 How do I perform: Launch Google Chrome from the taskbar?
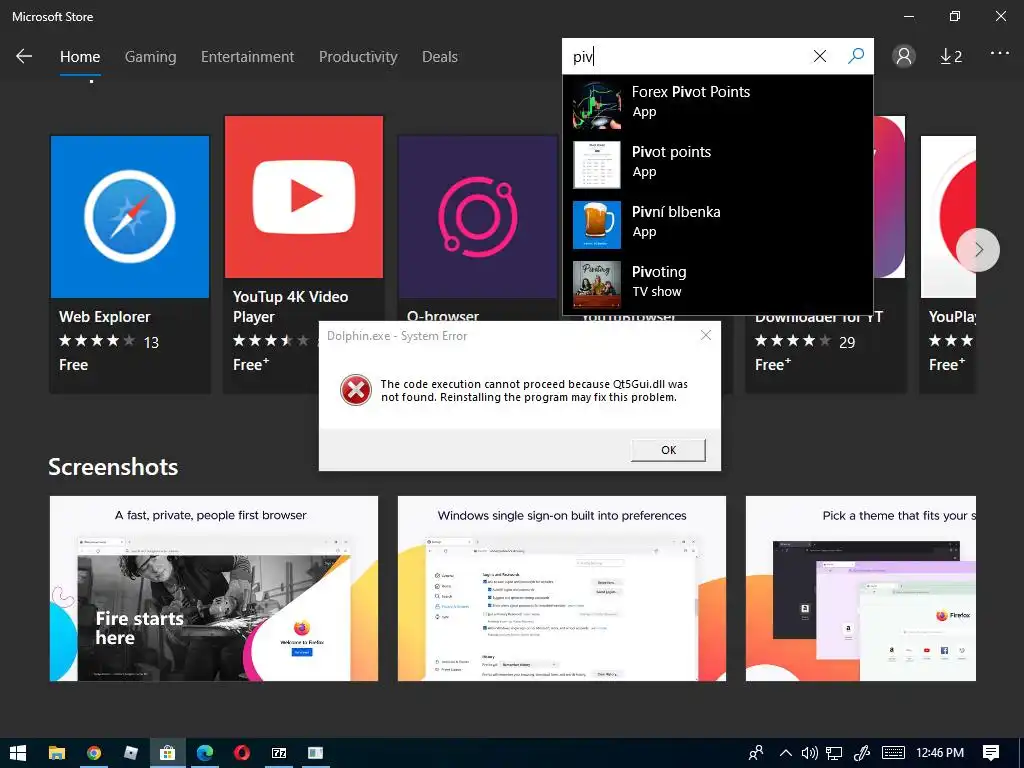93,753
